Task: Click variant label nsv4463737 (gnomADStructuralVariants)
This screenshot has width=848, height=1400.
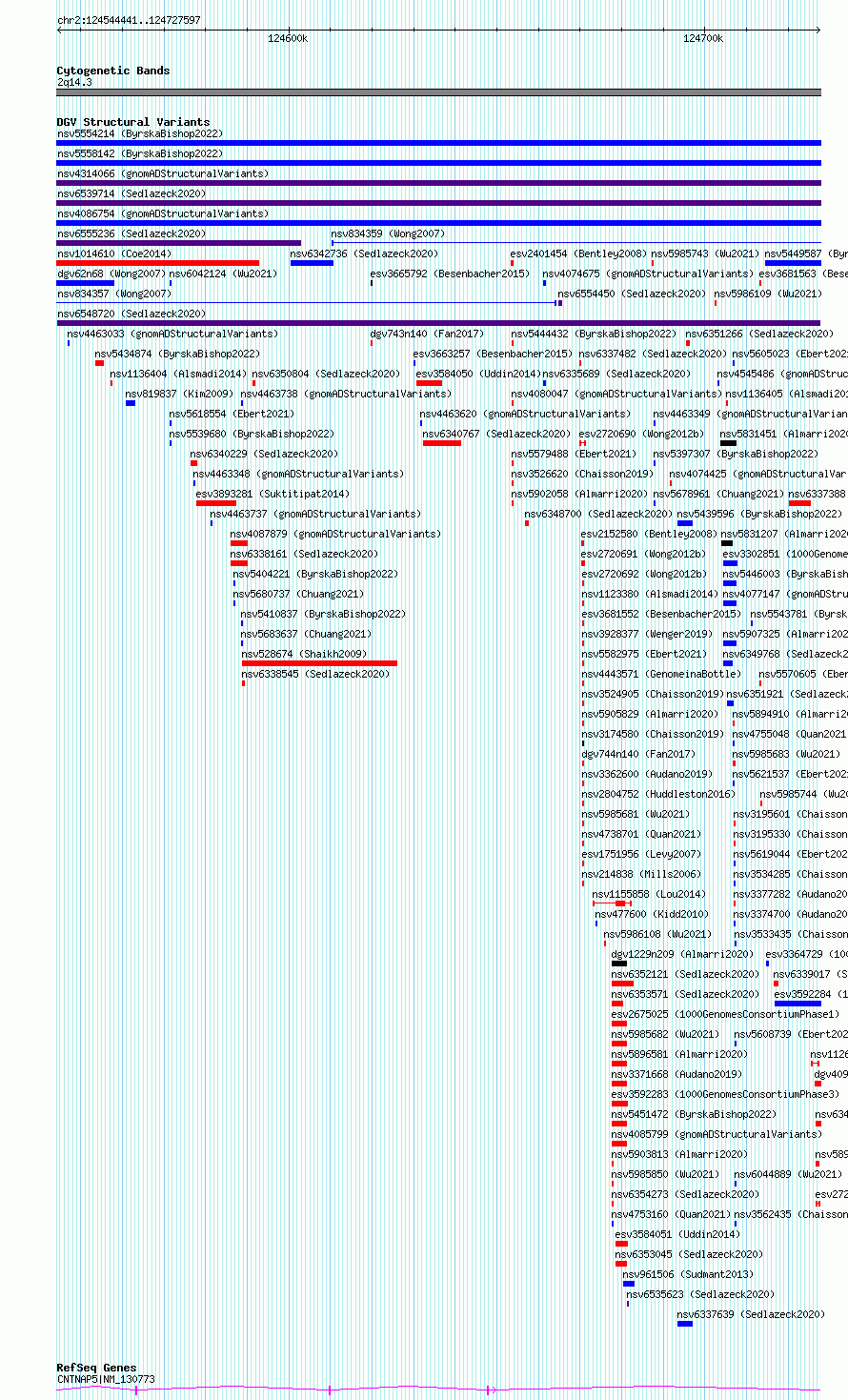Action: [x=315, y=515]
